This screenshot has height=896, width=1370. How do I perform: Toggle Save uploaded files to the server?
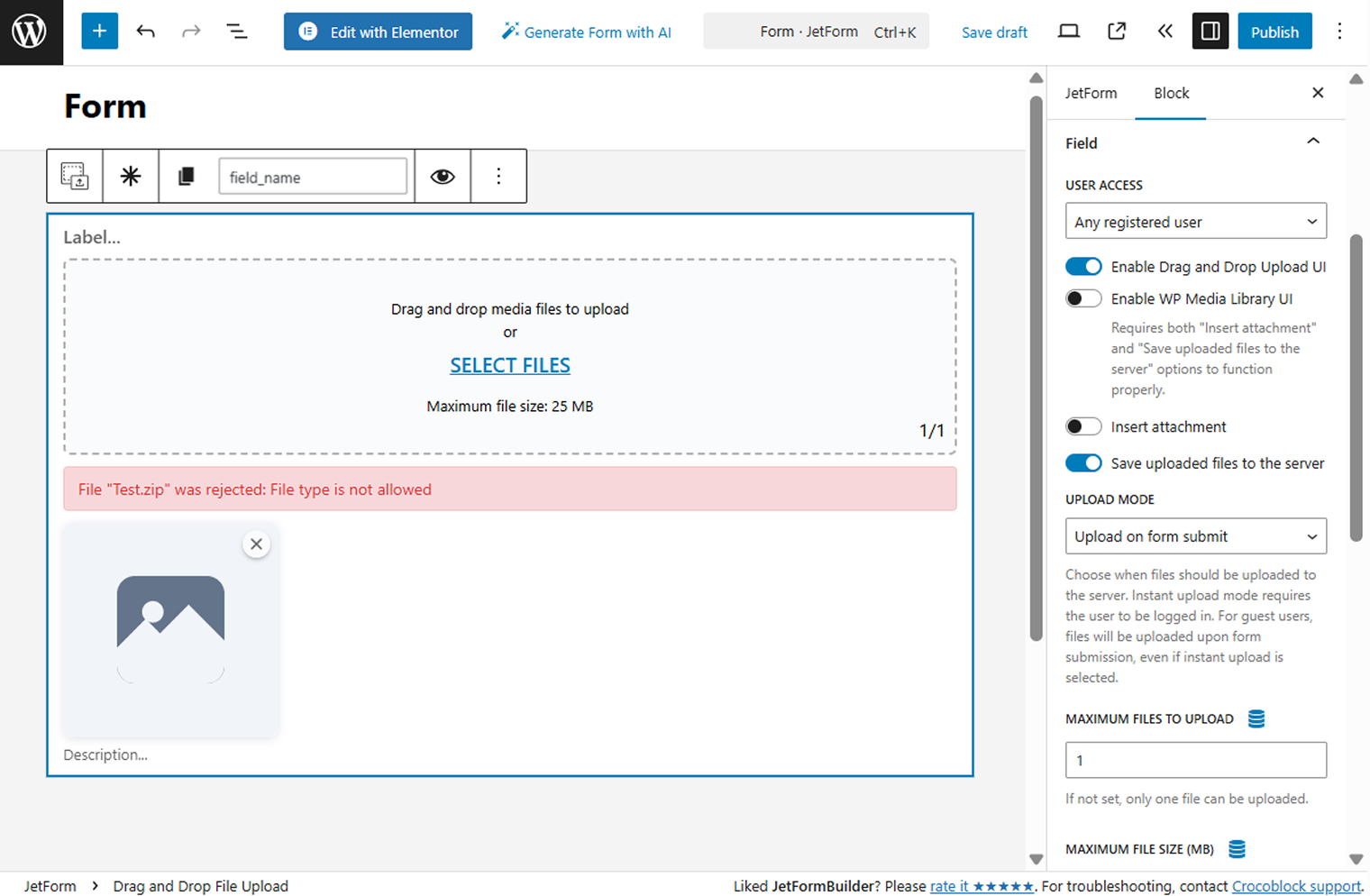click(1083, 463)
